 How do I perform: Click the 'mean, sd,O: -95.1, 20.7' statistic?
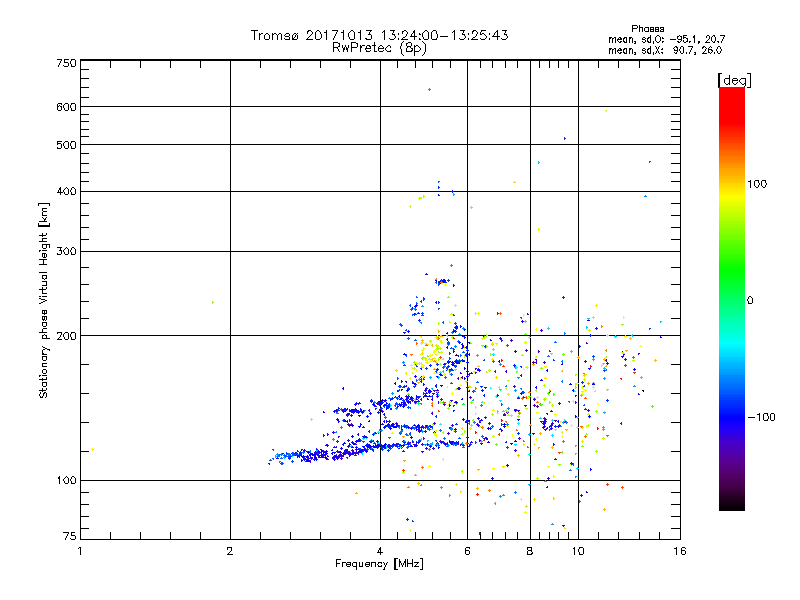click(x=666, y=39)
